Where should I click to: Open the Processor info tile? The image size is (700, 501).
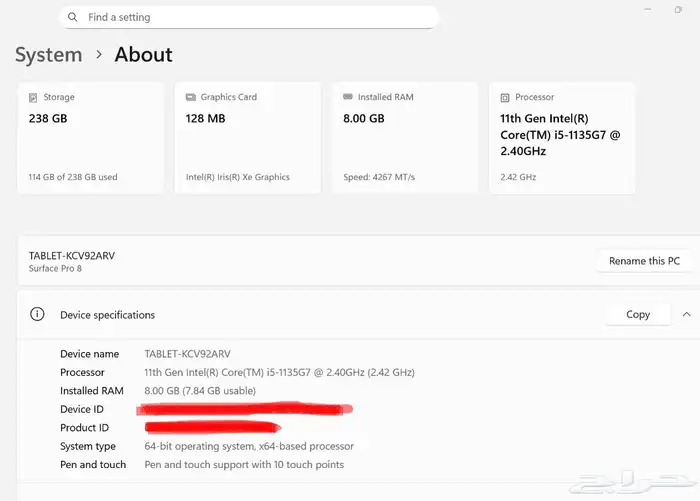(x=562, y=138)
